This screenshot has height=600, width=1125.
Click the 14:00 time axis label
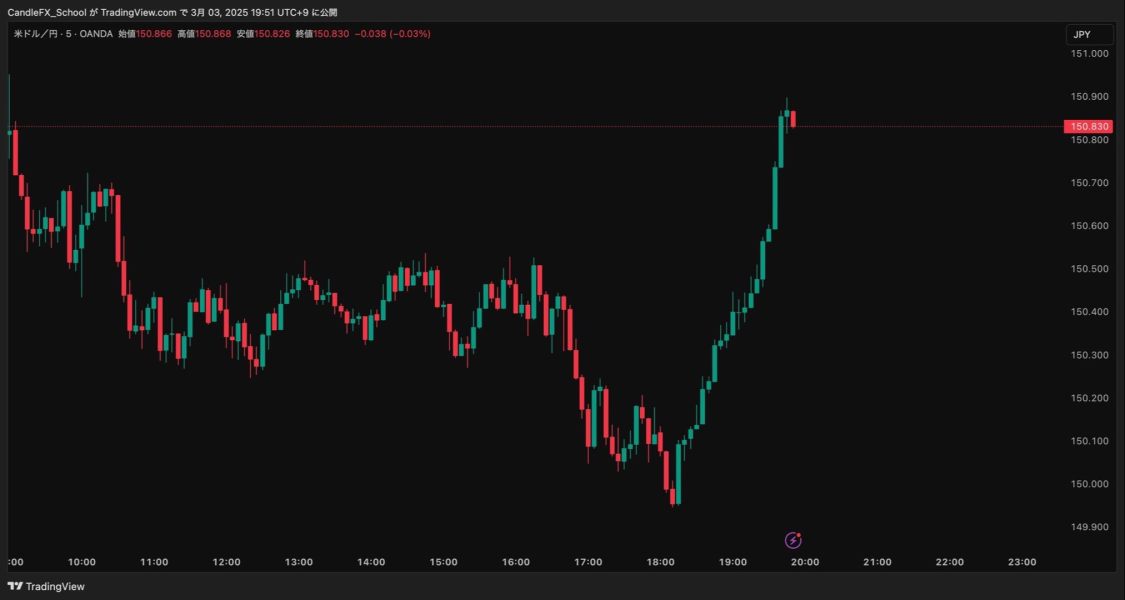pyautogui.click(x=371, y=562)
